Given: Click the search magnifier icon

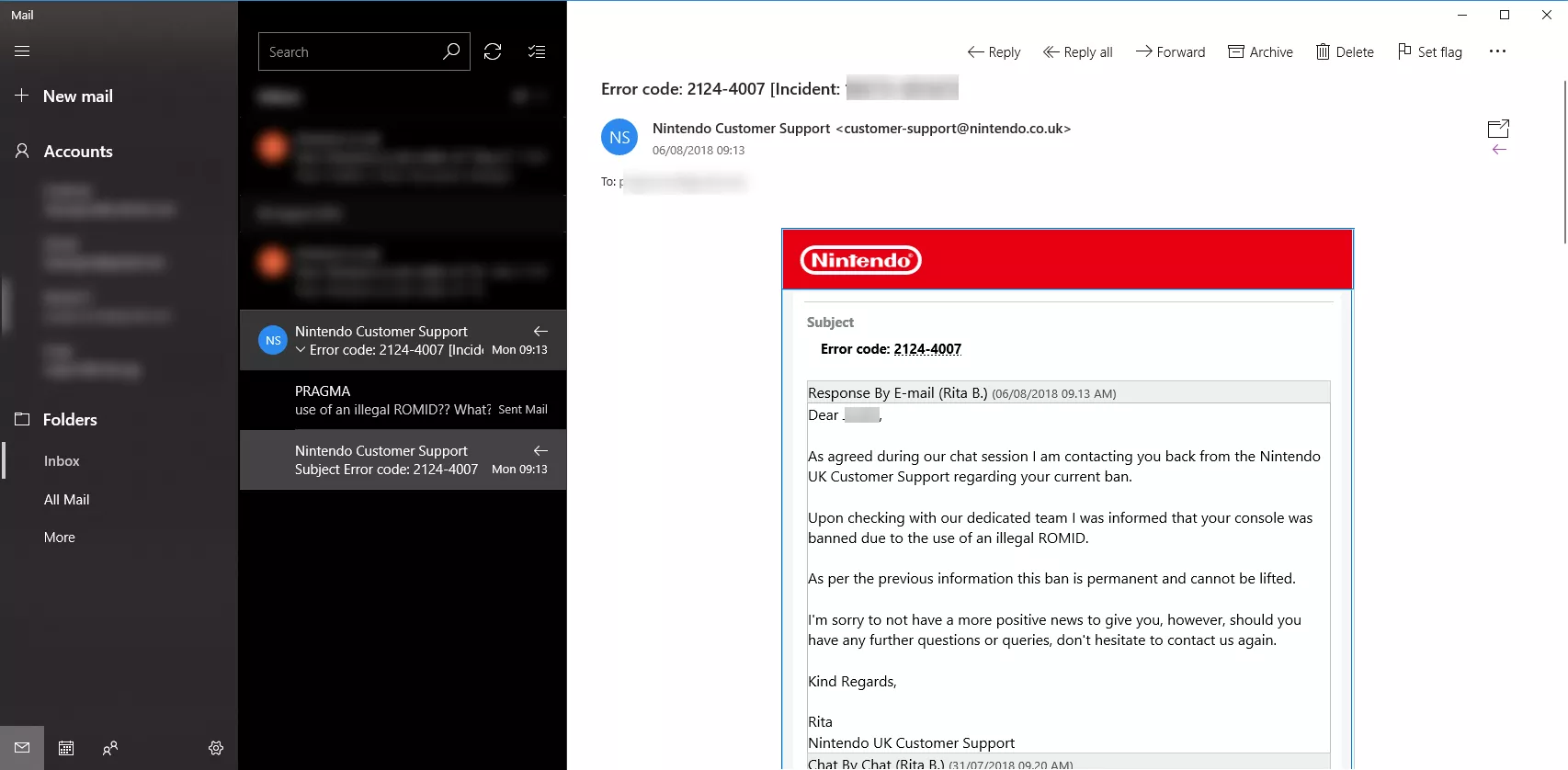Looking at the screenshot, I should click(451, 51).
